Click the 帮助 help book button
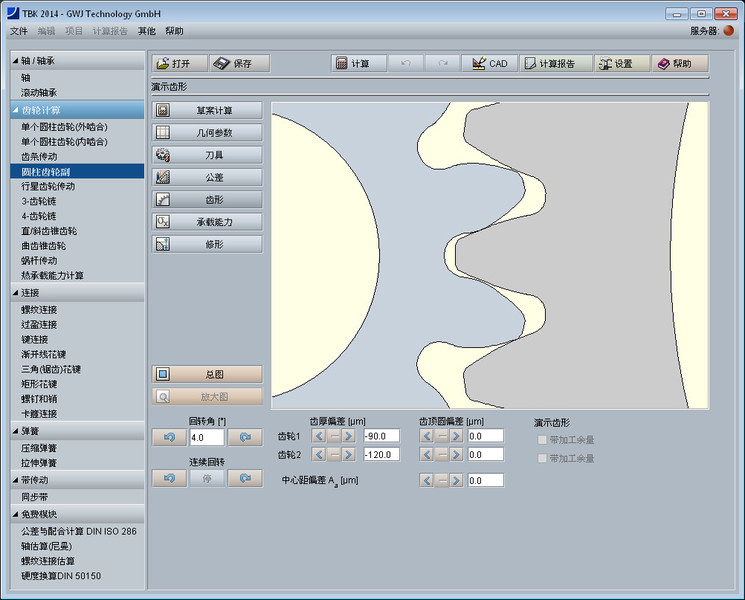This screenshot has width=745, height=600. 680,63
